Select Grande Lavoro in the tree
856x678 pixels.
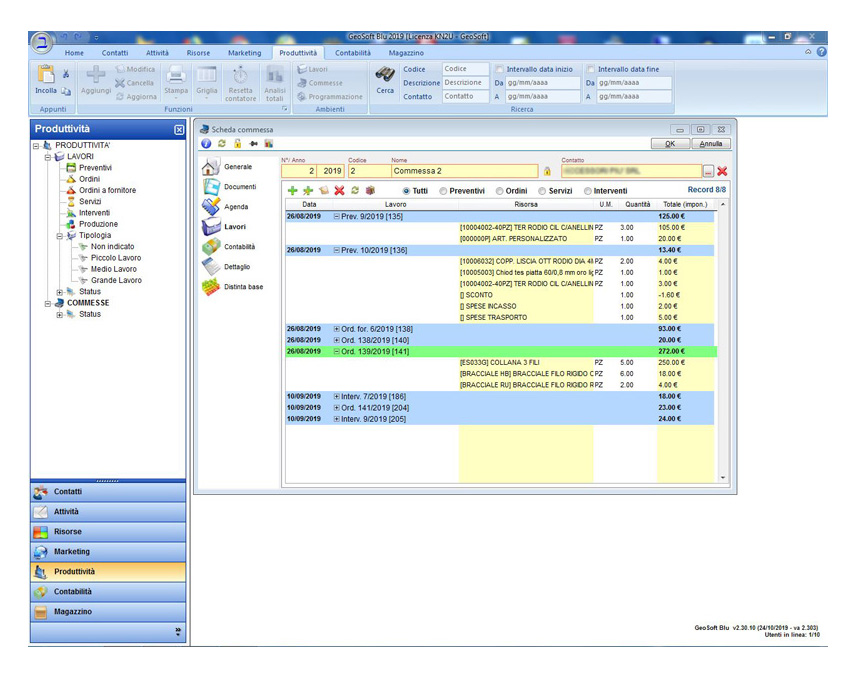point(116,281)
